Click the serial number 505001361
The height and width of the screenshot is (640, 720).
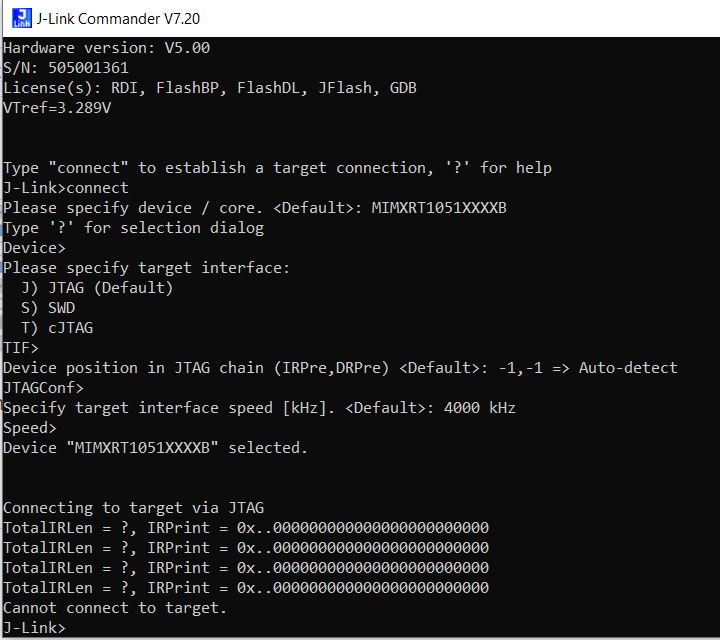pos(88,68)
